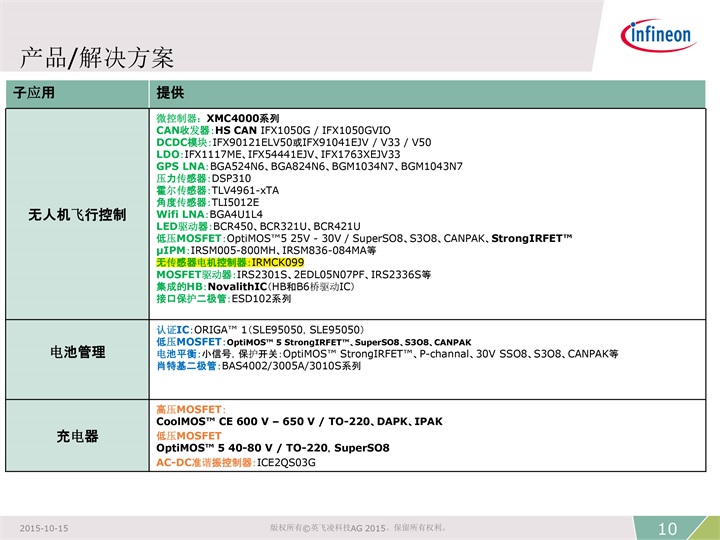Select the slide title 产品/解决方案
Viewport: 720px width, 540px height.
[x=96, y=58]
